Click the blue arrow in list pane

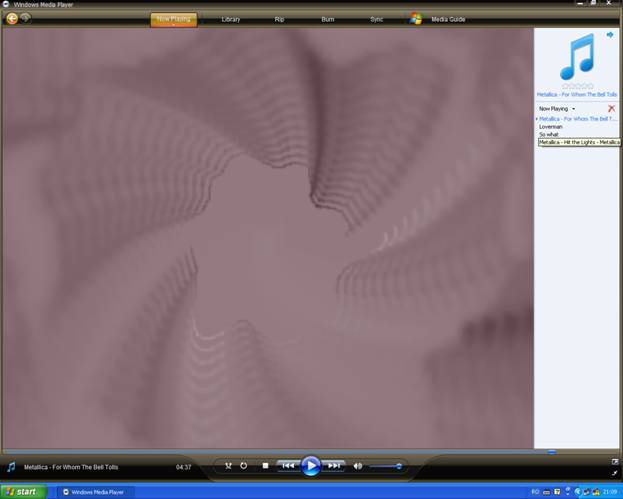tap(609, 35)
